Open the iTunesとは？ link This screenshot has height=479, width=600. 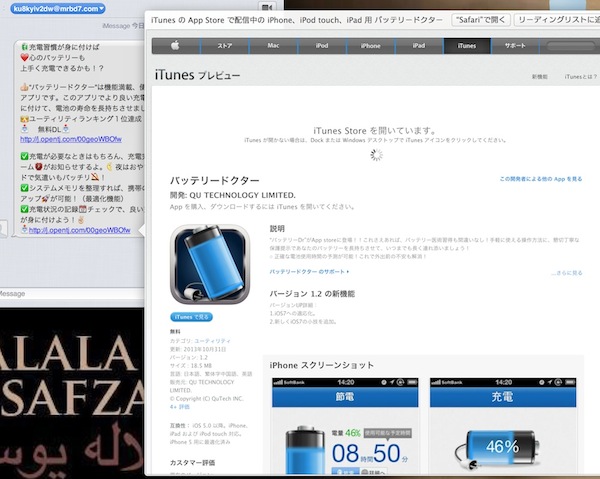coord(580,77)
